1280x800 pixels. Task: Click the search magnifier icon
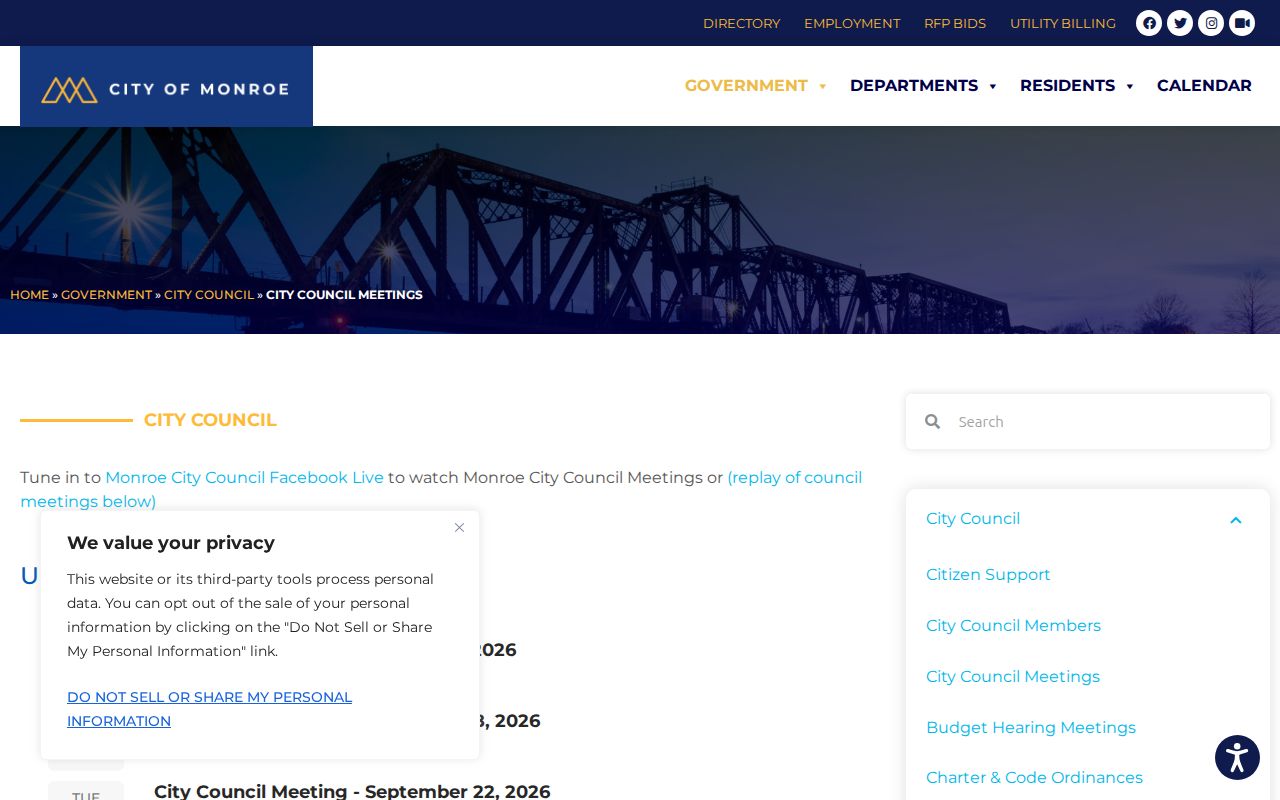pos(933,422)
